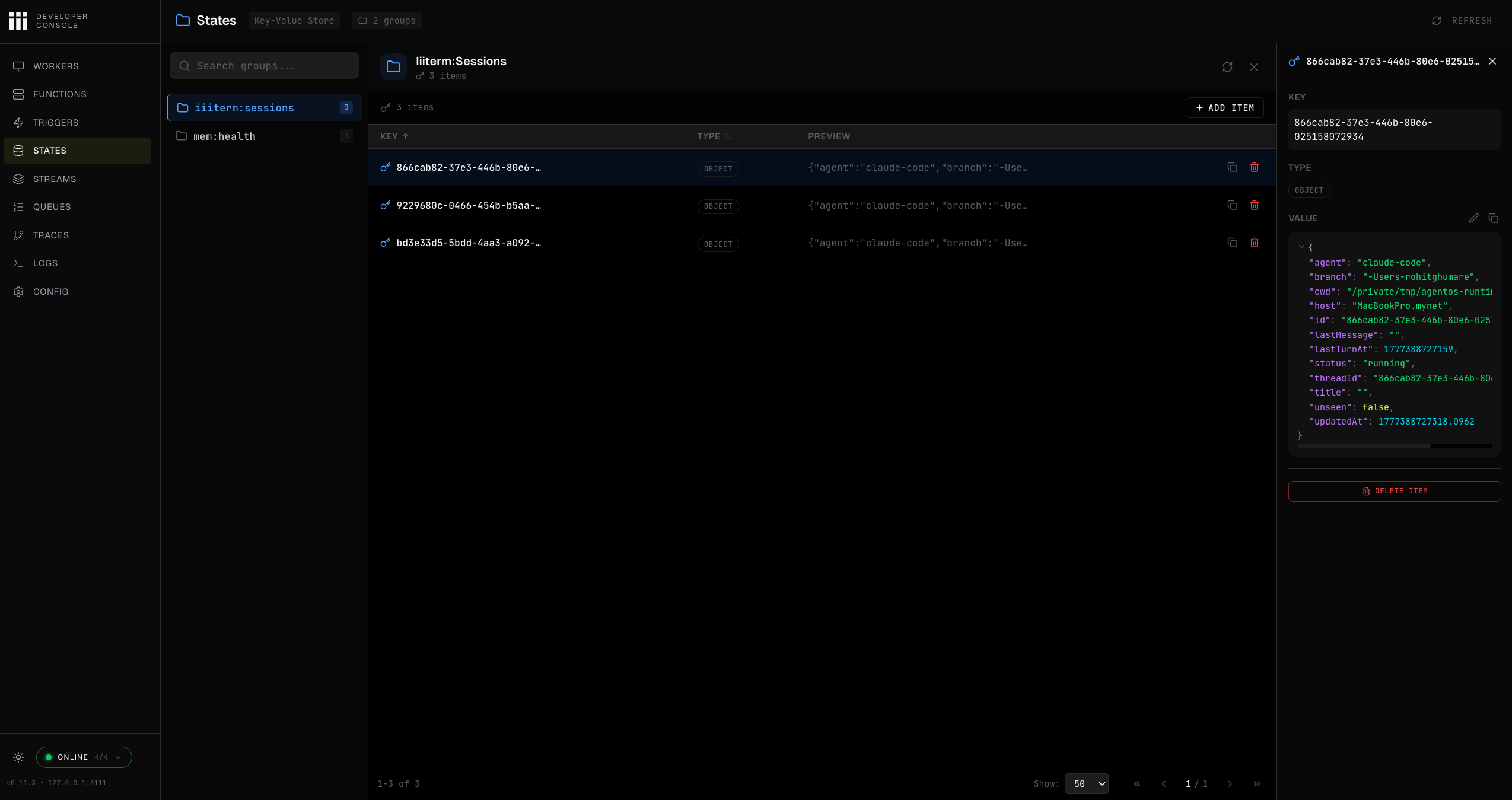1512x800 pixels.
Task: Go to Triggers section
Action: (77, 123)
